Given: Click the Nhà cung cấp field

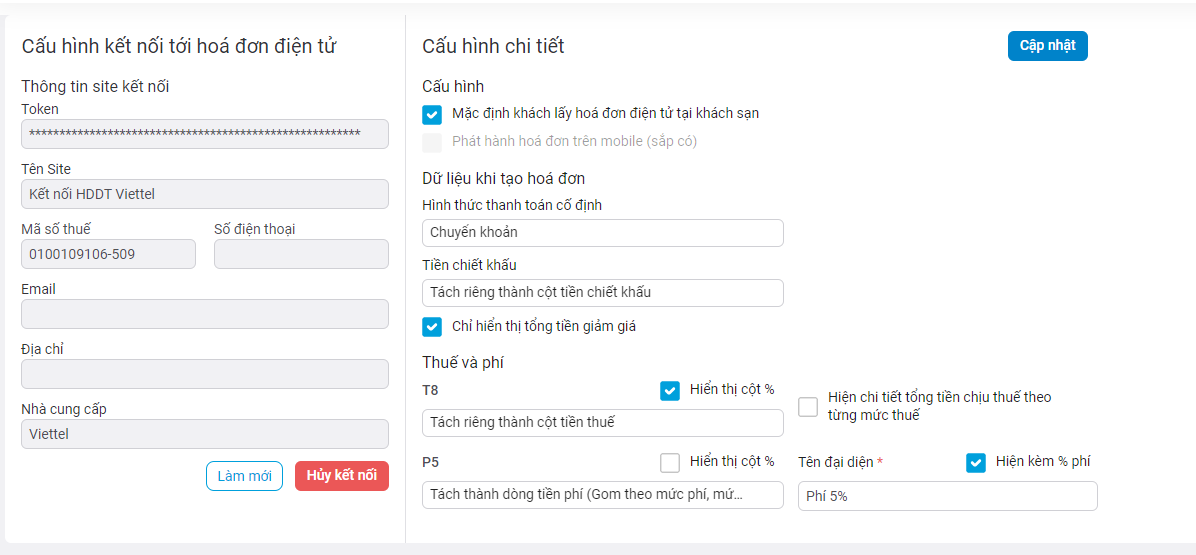Looking at the screenshot, I should click(x=204, y=434).
